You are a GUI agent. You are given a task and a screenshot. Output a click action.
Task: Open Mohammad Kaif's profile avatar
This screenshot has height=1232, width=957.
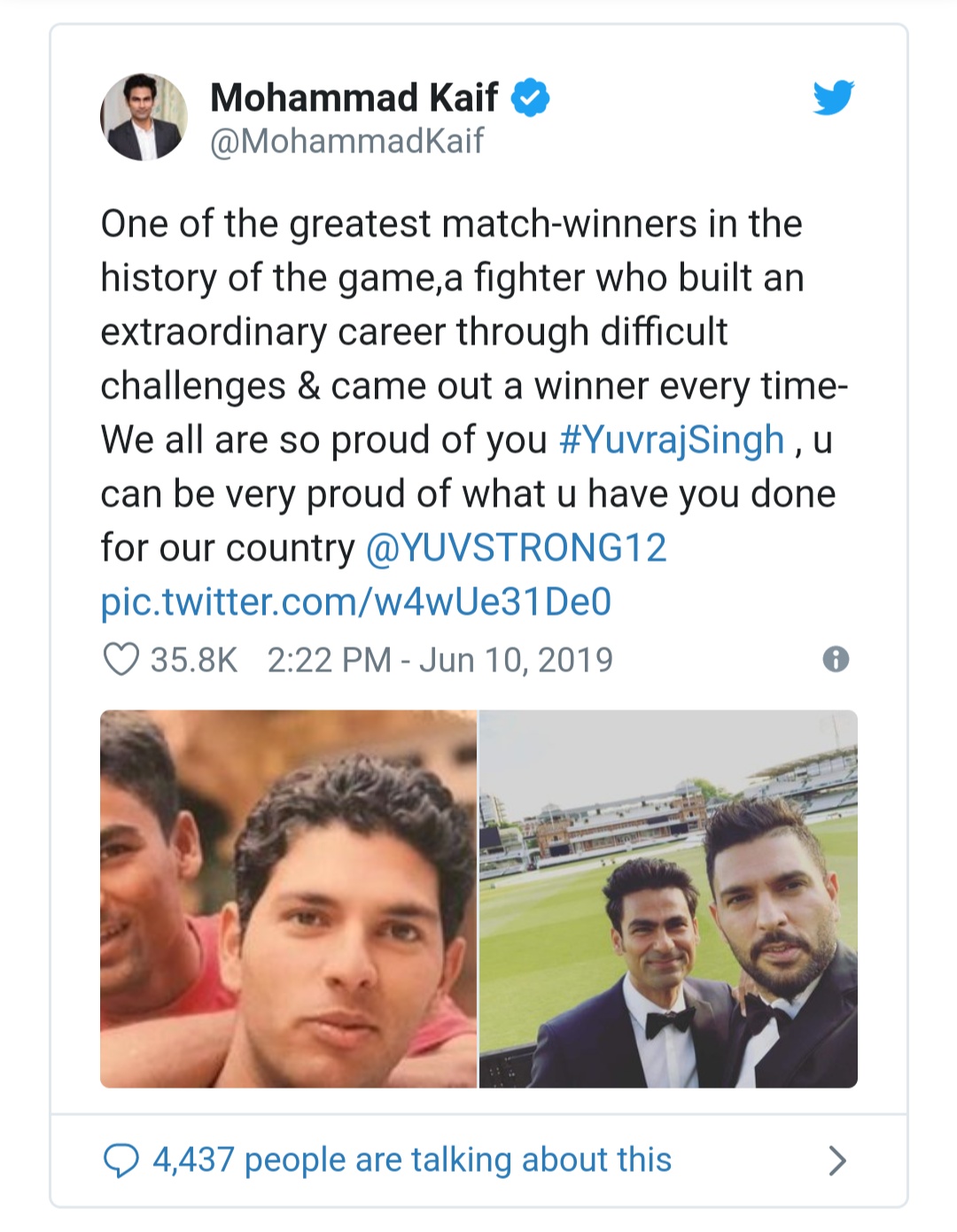pyautogui.click(x=144, y=117)
